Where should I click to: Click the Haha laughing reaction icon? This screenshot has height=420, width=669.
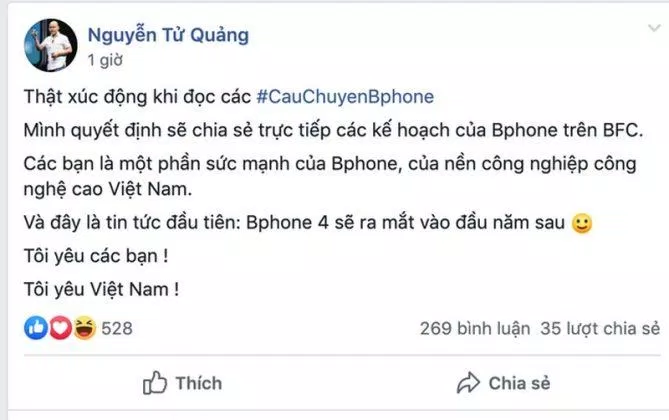(x=84, y=328)
